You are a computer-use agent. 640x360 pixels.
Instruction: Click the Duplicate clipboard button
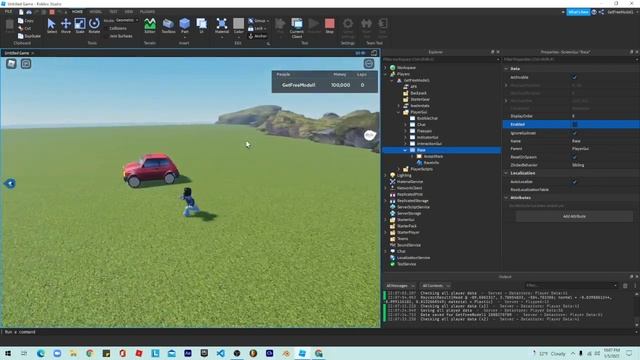pyautogui.click(x=29, y=36)
